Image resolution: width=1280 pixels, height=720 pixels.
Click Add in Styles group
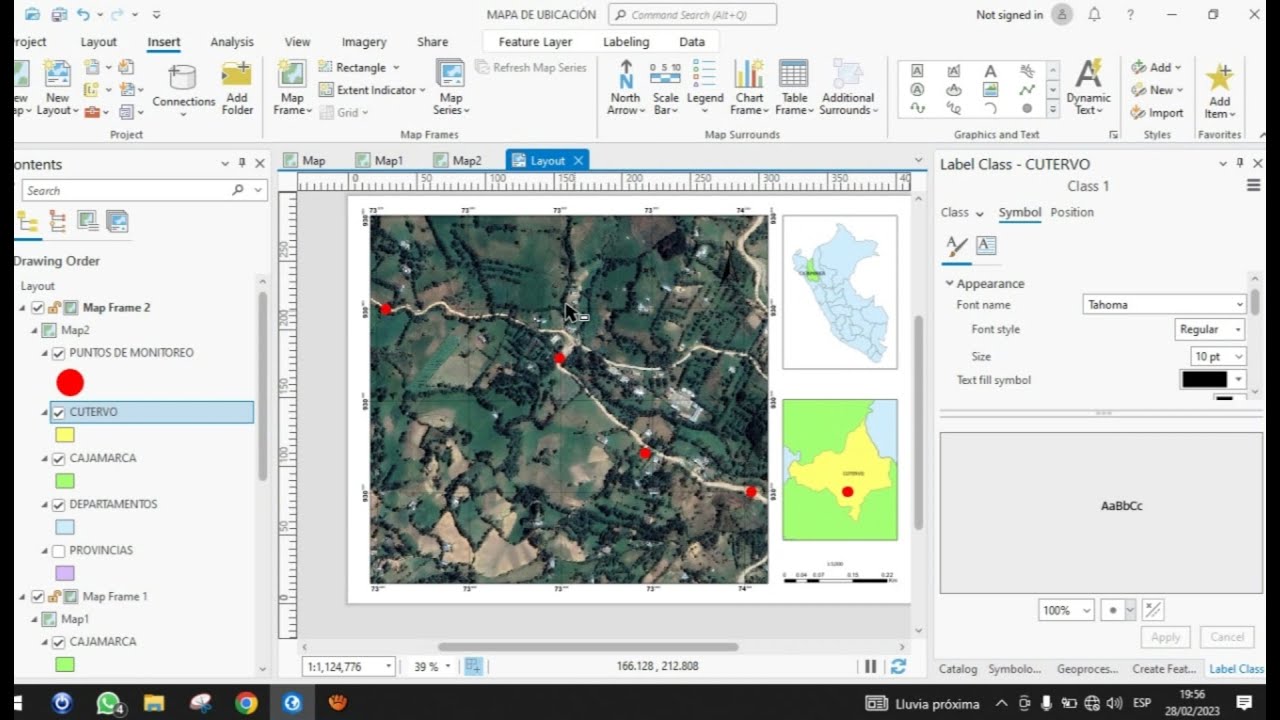tap(1156, 67)
